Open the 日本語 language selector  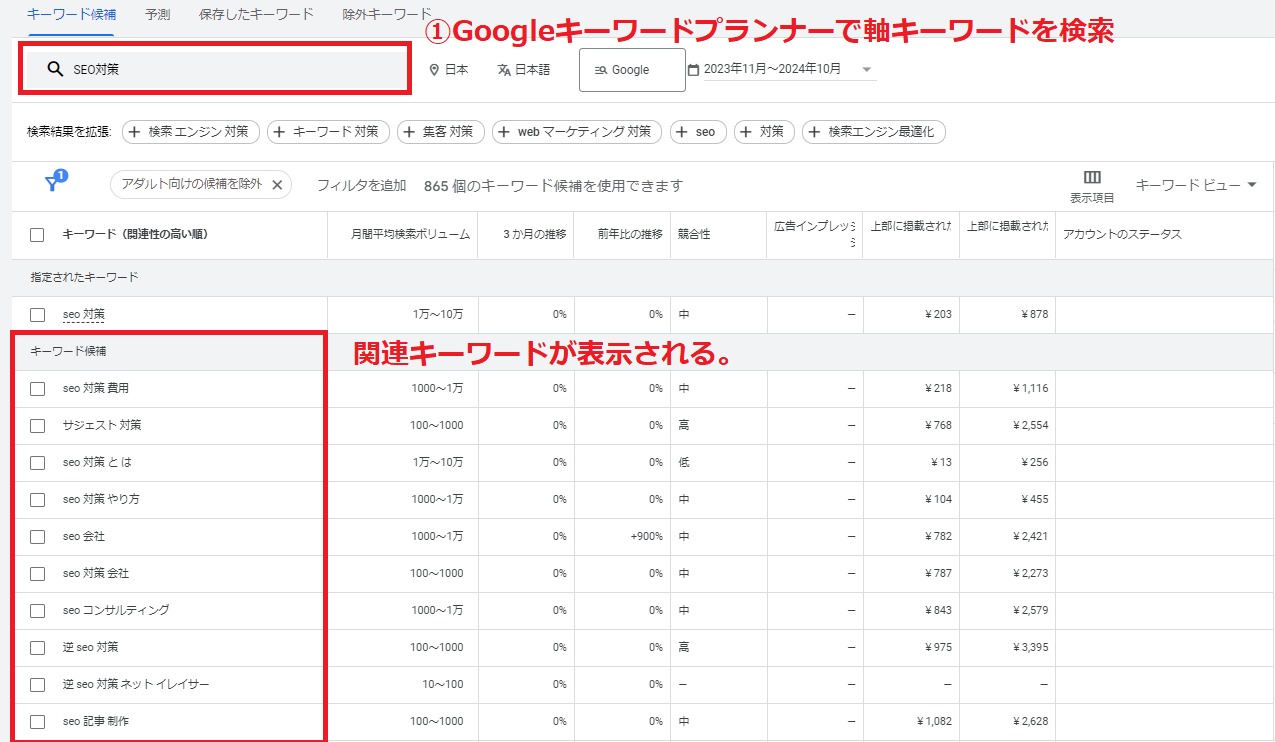tap(524, 70)
